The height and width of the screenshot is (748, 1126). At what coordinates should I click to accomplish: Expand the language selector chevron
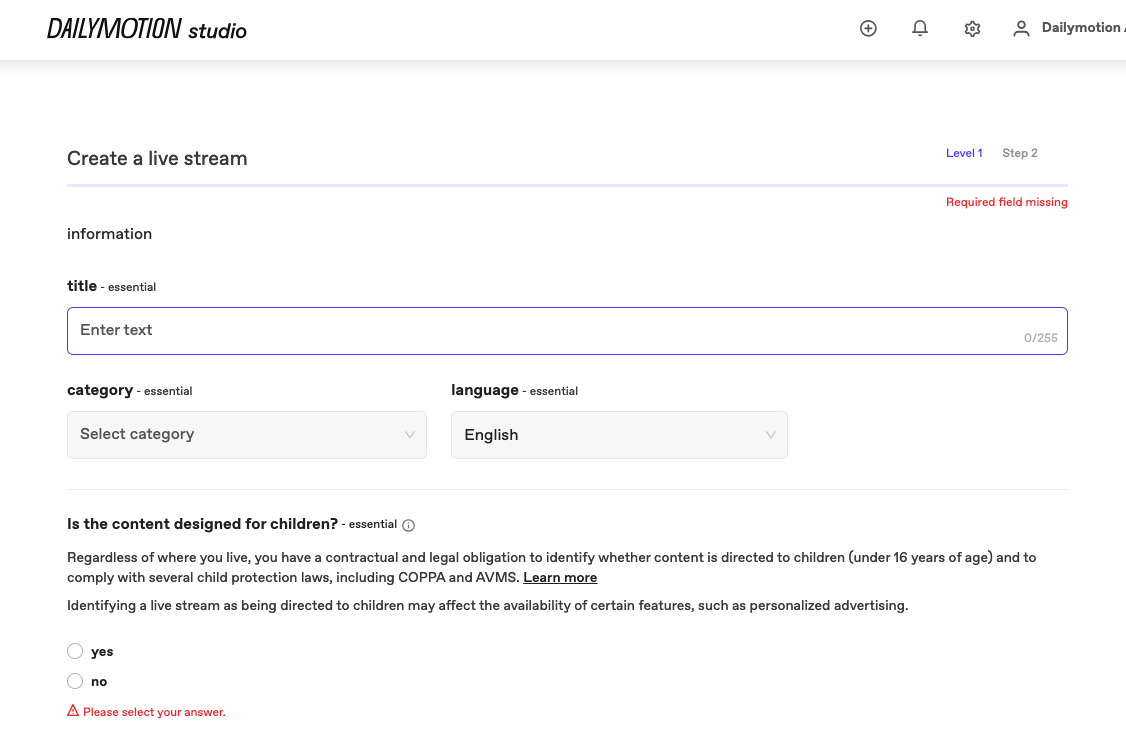pyautogui.click(x=770, y=435)
